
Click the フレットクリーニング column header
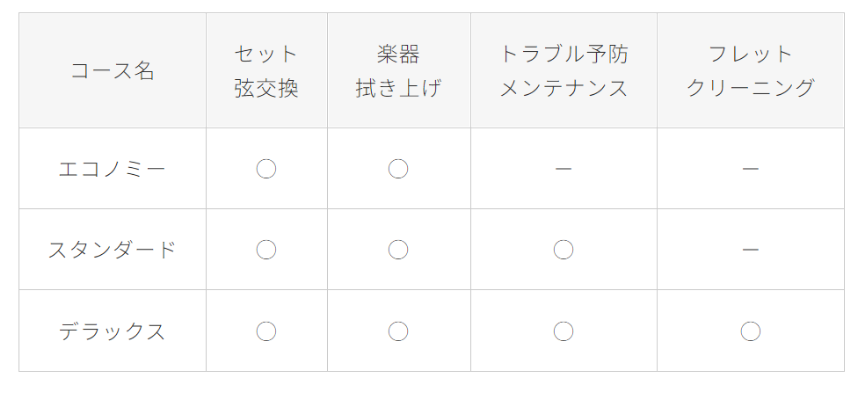click(750, 71)
